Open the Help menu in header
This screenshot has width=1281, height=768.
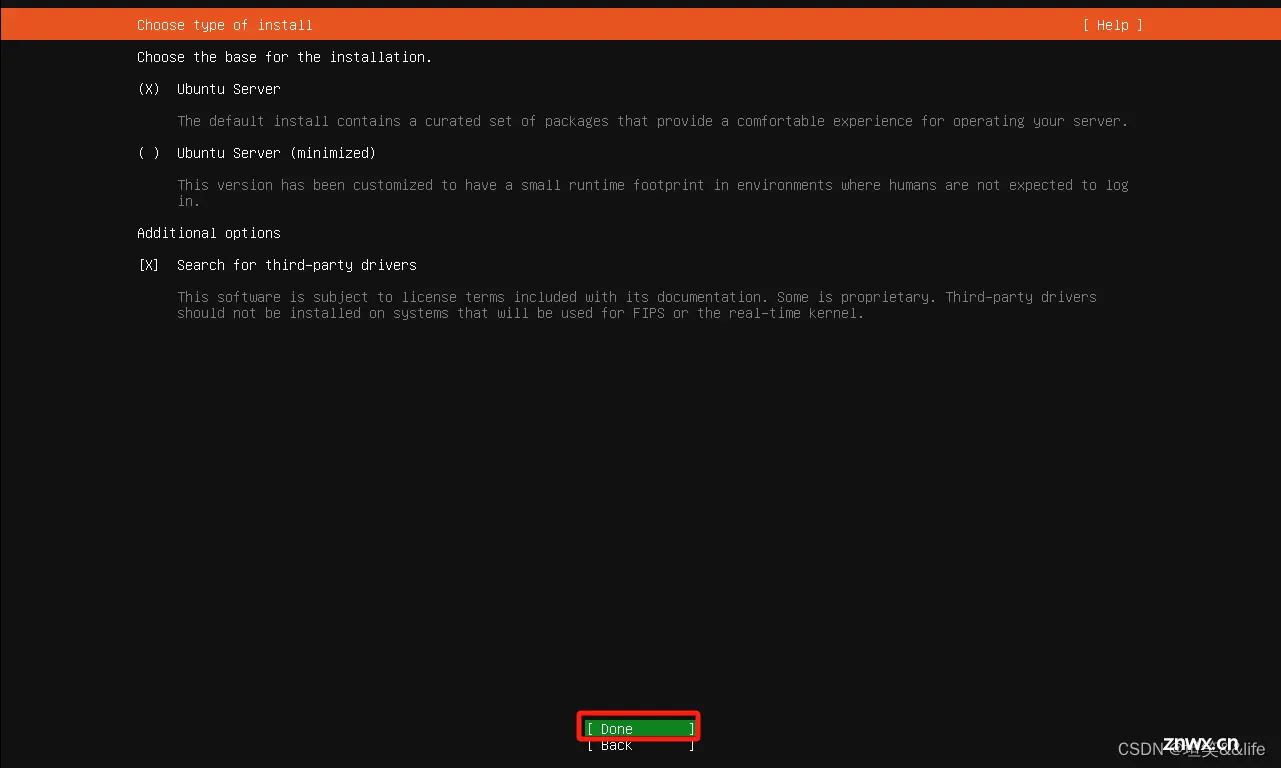point(1112,25)
